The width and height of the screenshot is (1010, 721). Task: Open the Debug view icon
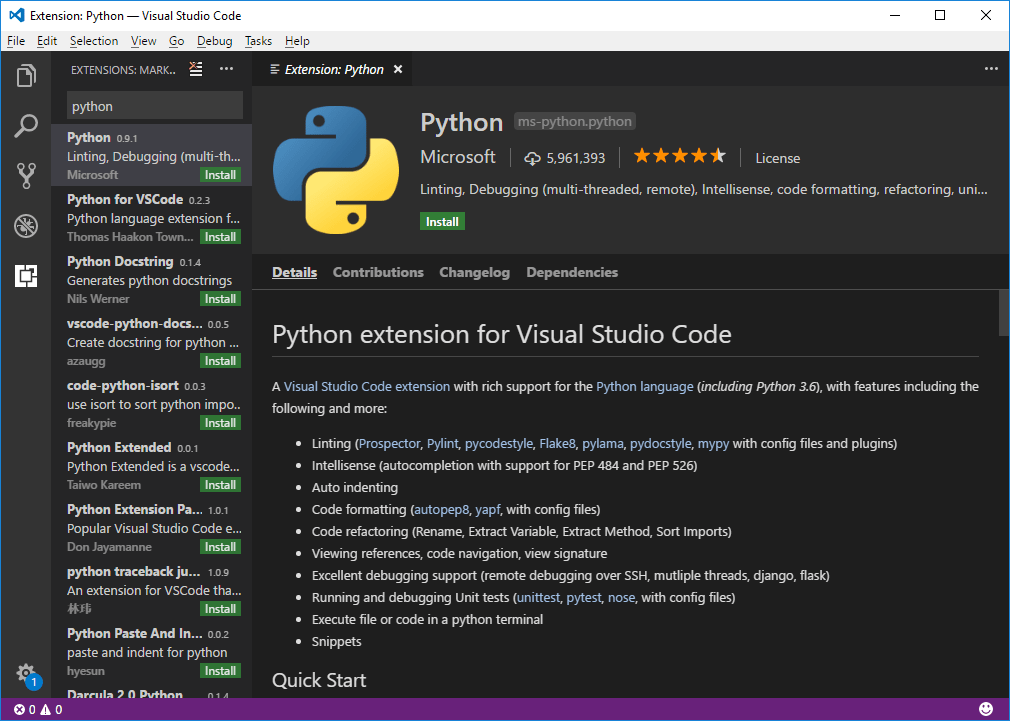tap(26, 226)
